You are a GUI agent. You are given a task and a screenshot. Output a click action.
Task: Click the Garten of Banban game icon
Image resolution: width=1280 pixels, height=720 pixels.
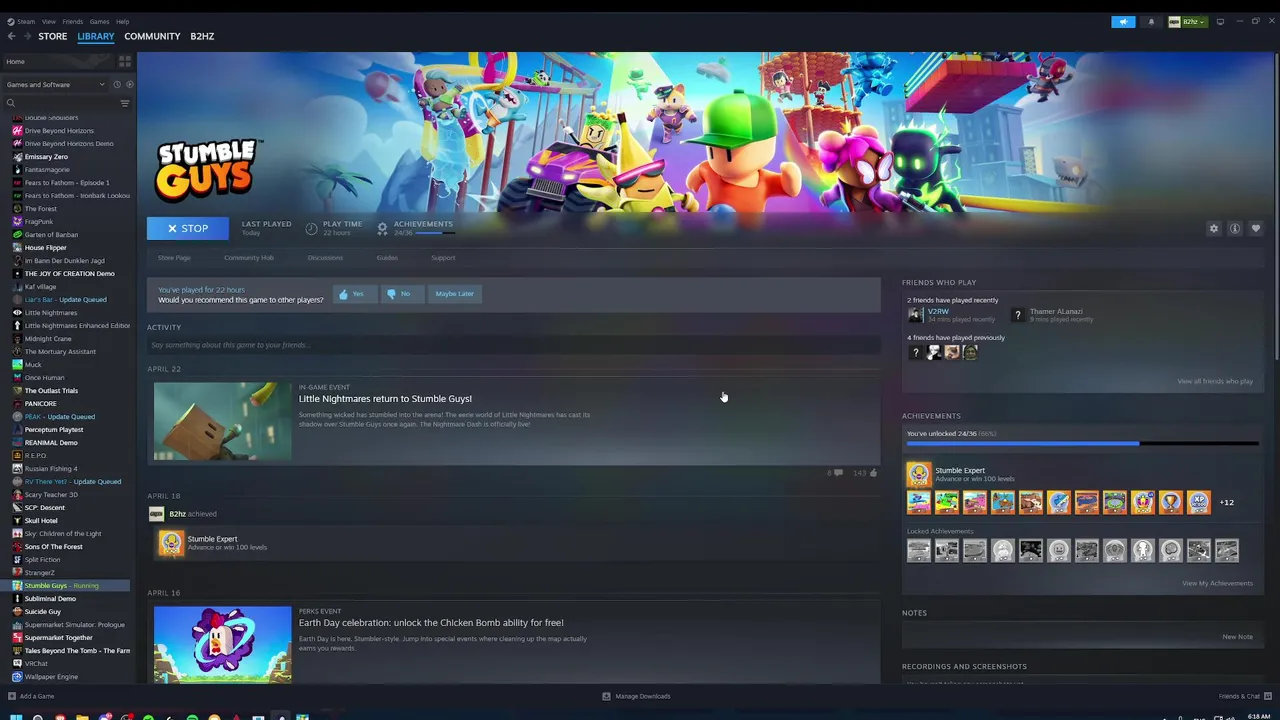click(17, 234)
